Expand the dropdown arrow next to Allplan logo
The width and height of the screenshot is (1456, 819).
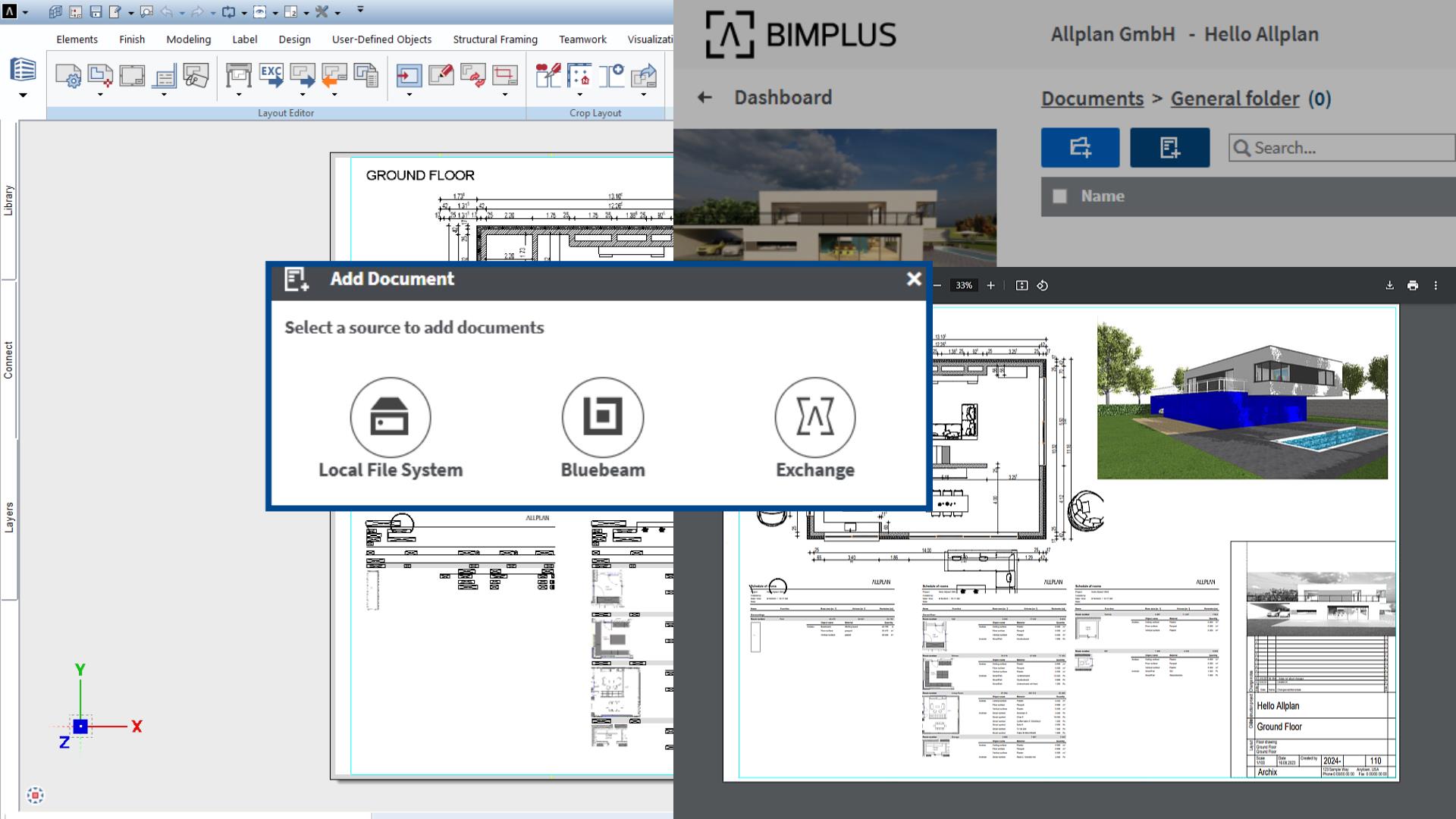click(25, 12)
